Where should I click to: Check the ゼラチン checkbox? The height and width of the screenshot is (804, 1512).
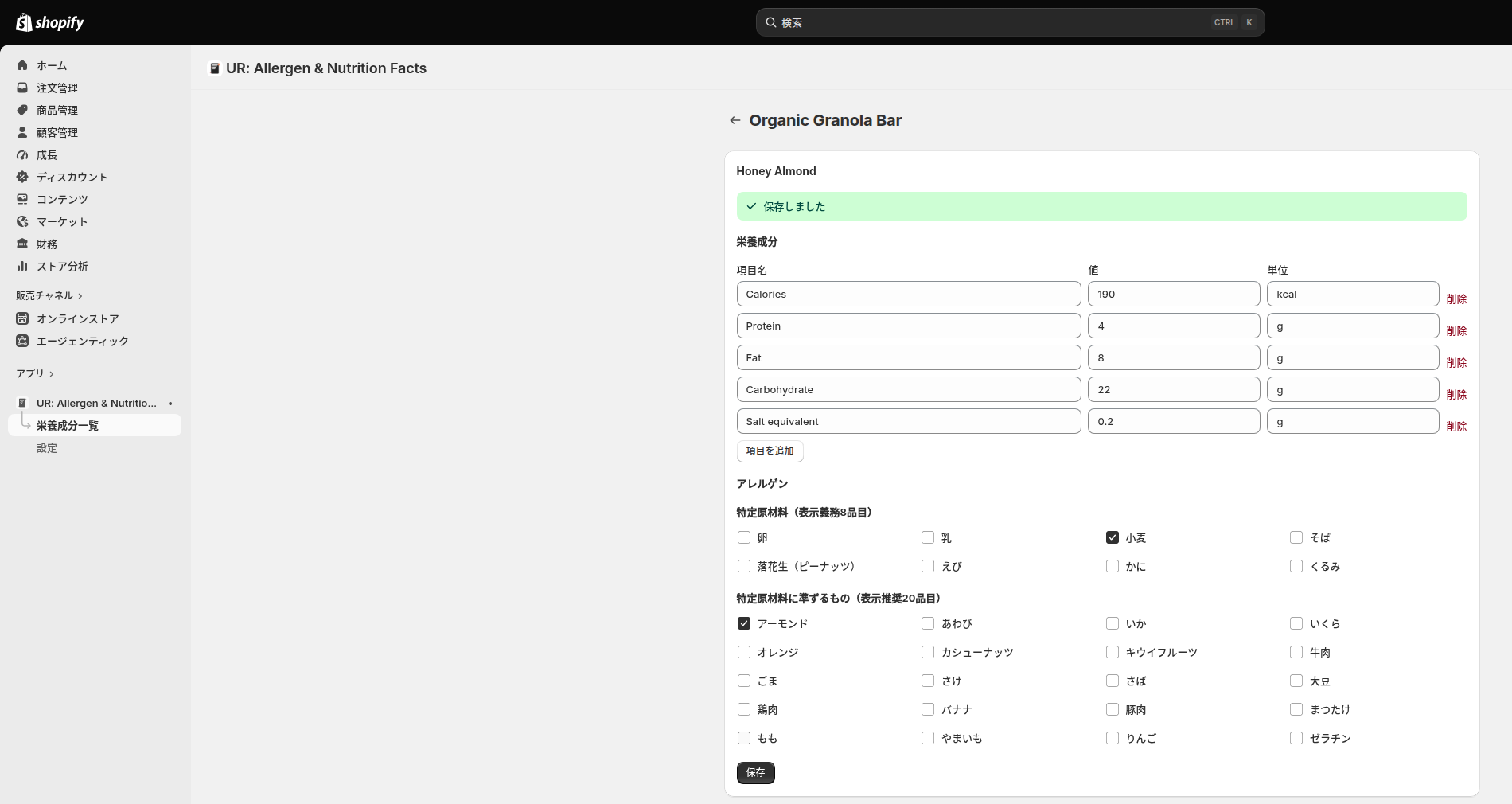(x=1296, y=738)
